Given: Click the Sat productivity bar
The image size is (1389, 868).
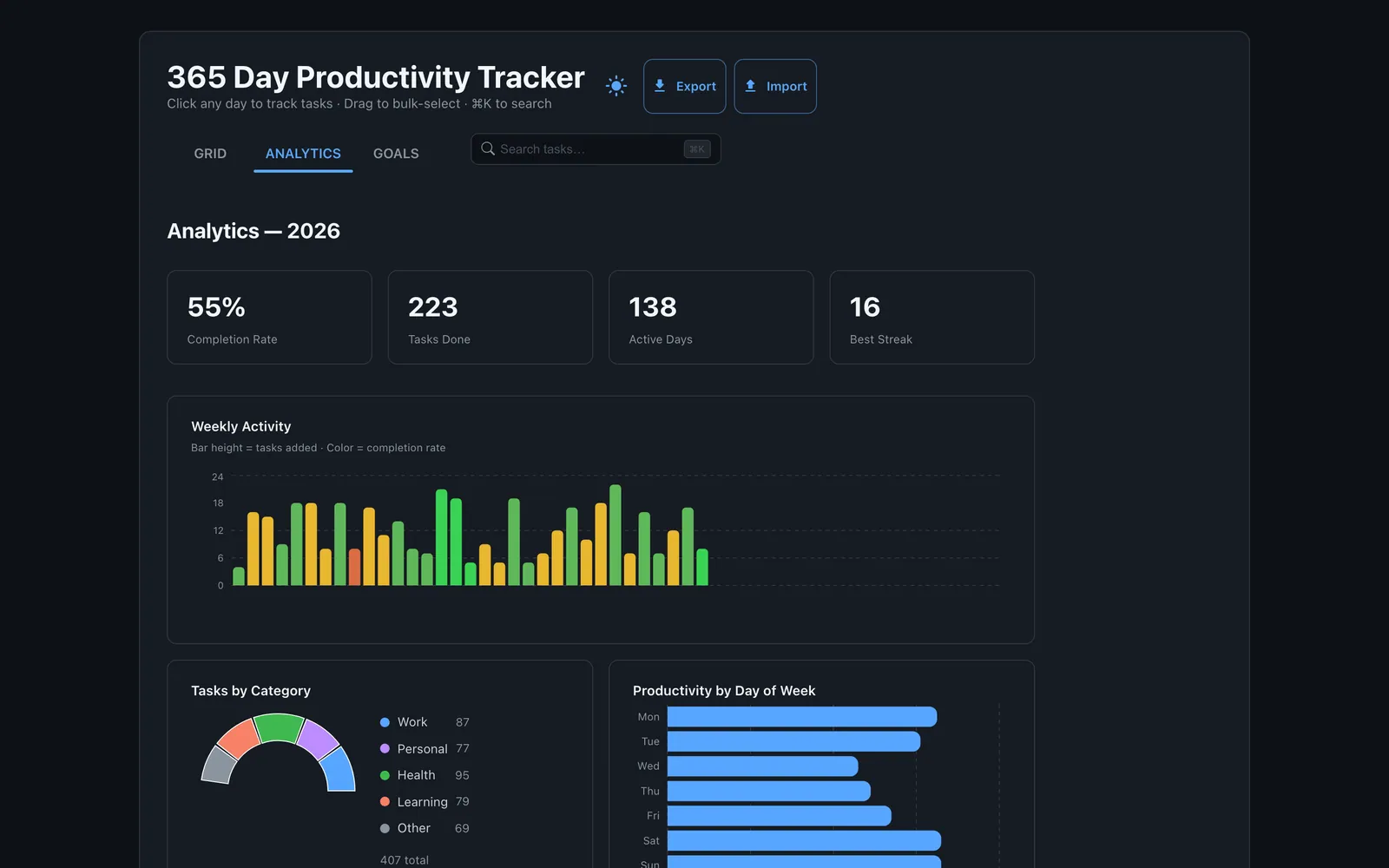Looking at the screenshot, I should tap(804, 841).
